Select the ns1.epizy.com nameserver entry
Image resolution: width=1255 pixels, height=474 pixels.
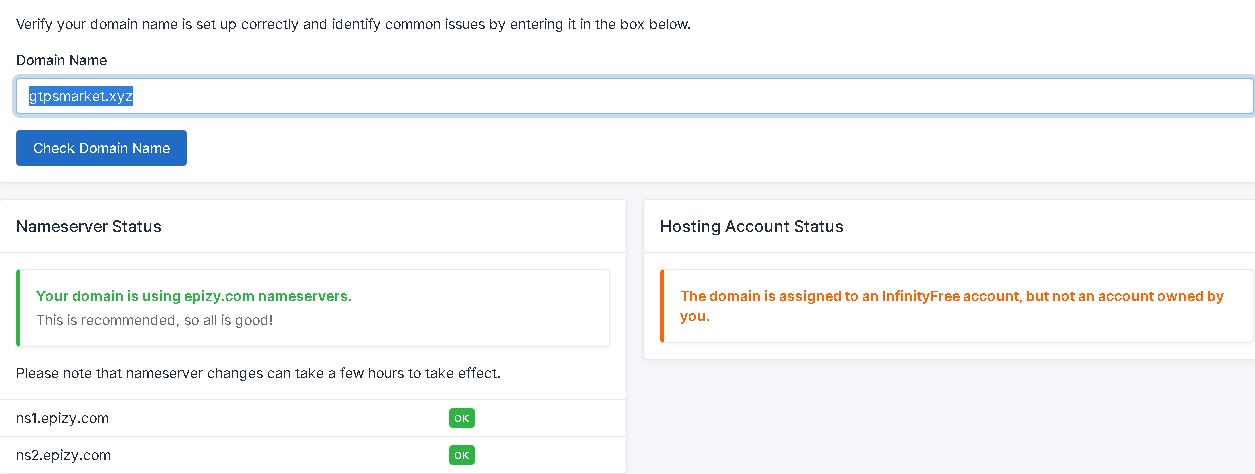click(x=63, y=418)
